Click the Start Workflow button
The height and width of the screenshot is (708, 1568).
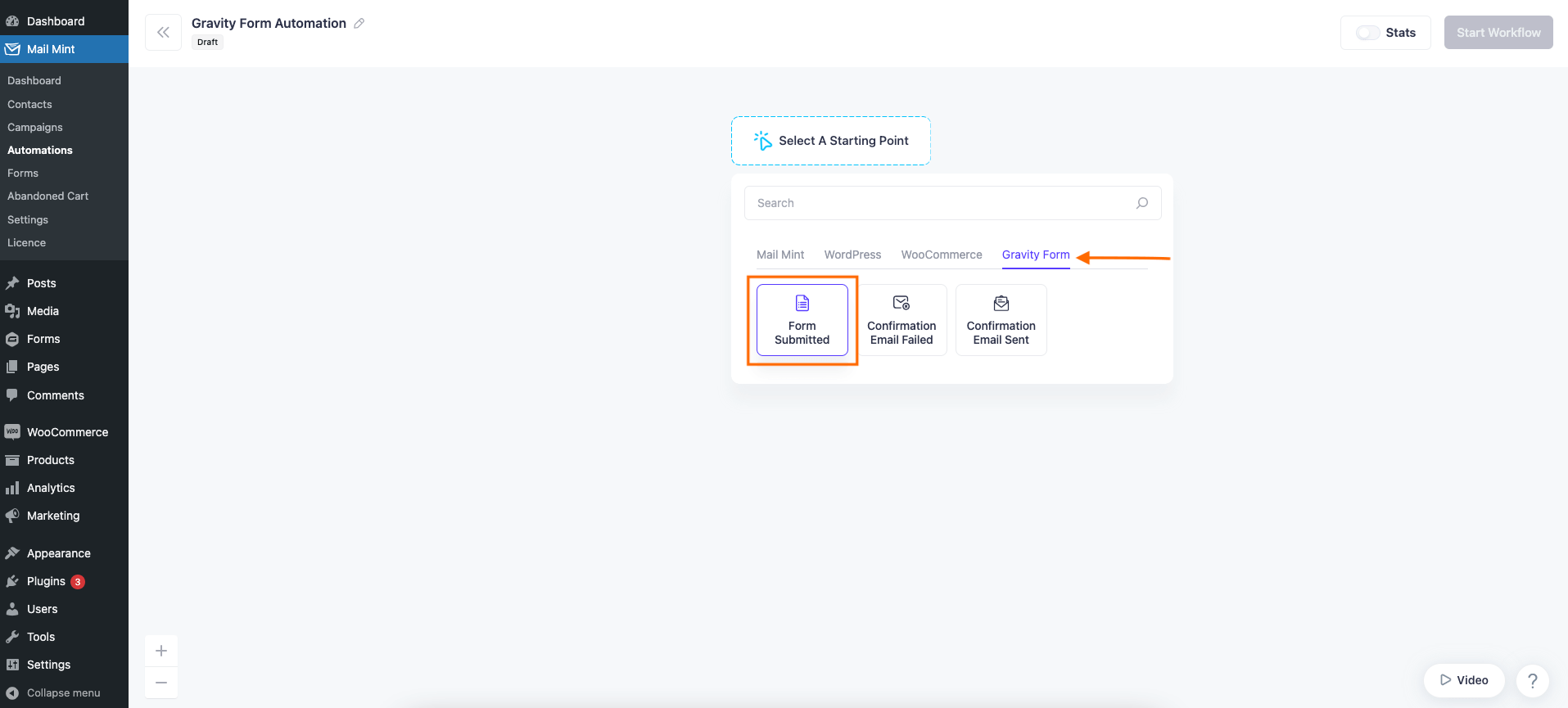(x=1498, y=33)
